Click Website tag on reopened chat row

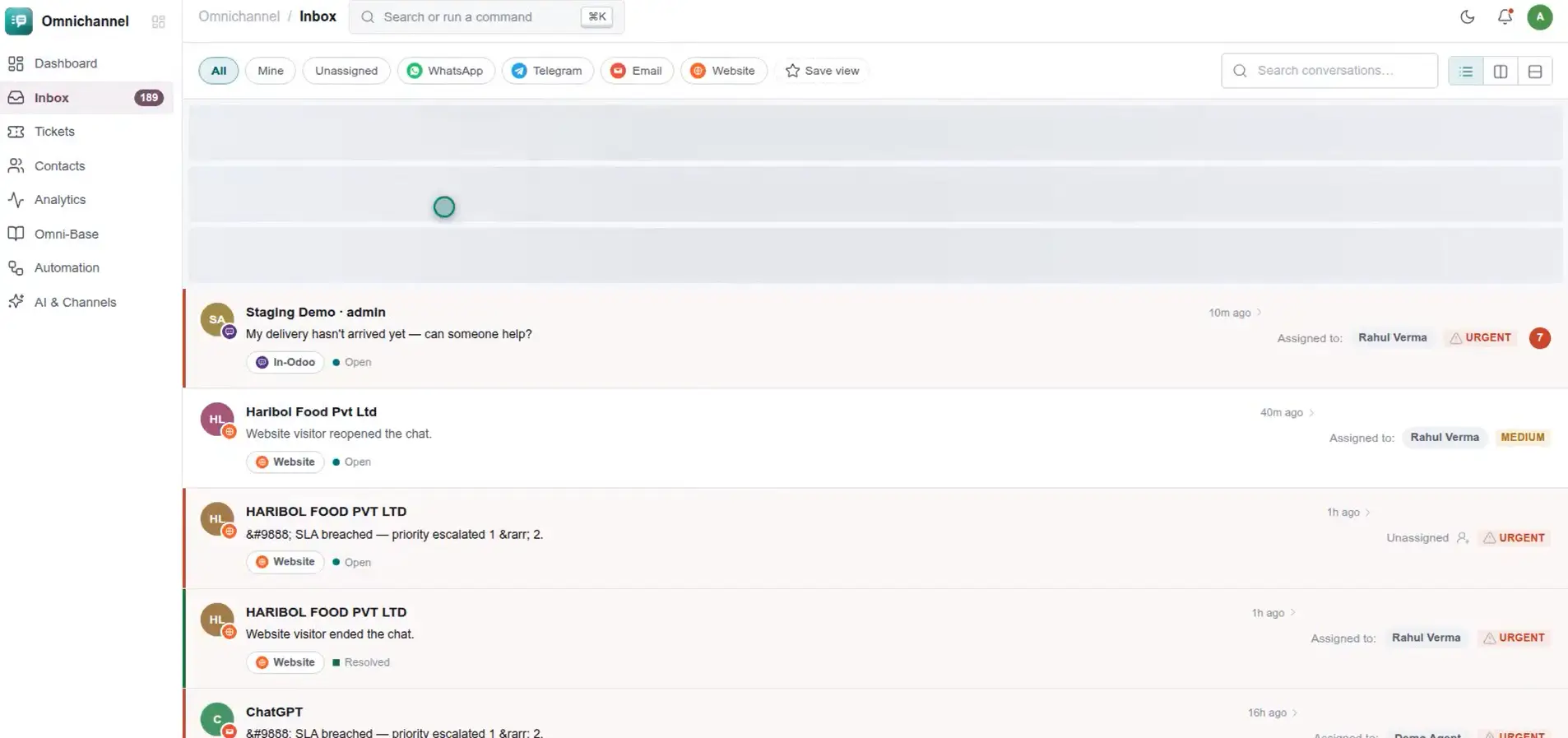(285, 462)
